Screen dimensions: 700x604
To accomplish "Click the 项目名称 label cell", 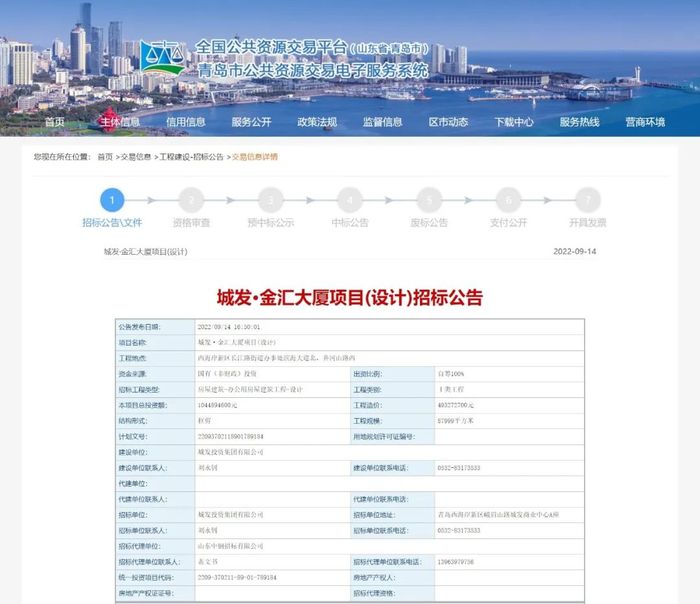I will [x=155, y=342].
